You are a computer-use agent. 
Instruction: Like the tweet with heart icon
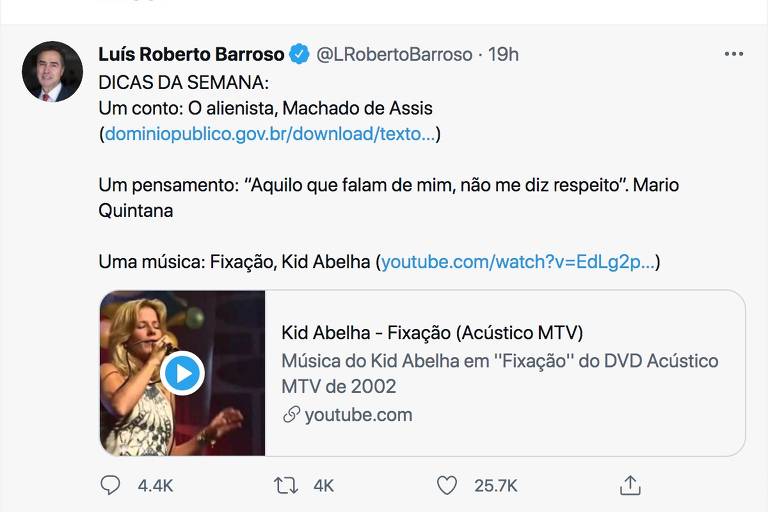(x=447, y=485)
